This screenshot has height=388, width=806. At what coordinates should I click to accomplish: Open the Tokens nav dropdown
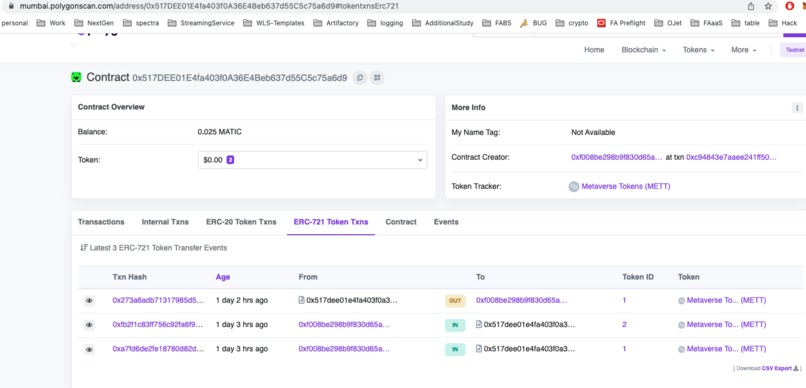click(x=698, y=50)
